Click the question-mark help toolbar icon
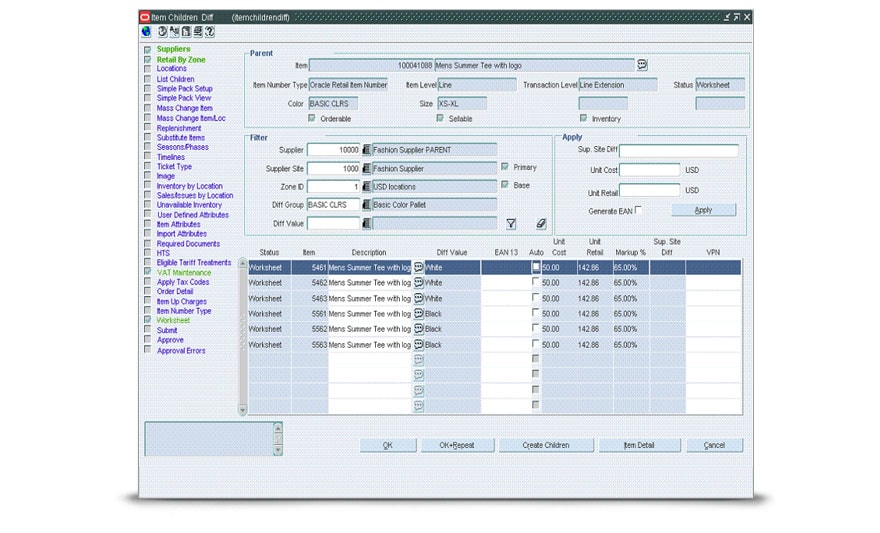Viewport: 880px width, 533px height. click(x=210, y=31)
